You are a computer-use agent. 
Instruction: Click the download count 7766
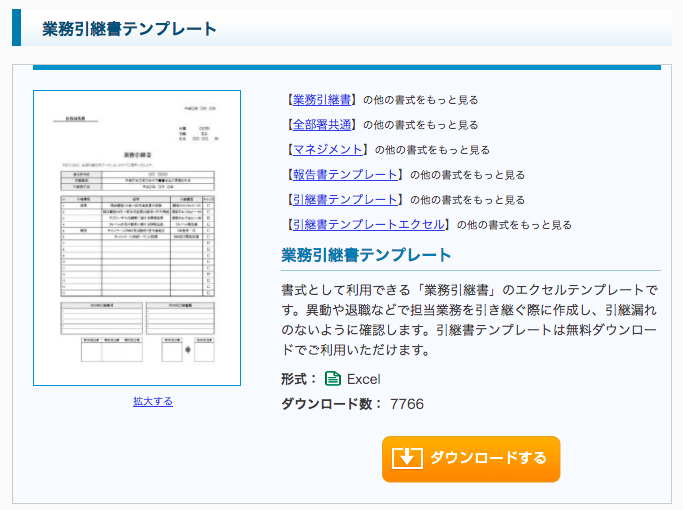pyautogui.click(x=407, y=404)
